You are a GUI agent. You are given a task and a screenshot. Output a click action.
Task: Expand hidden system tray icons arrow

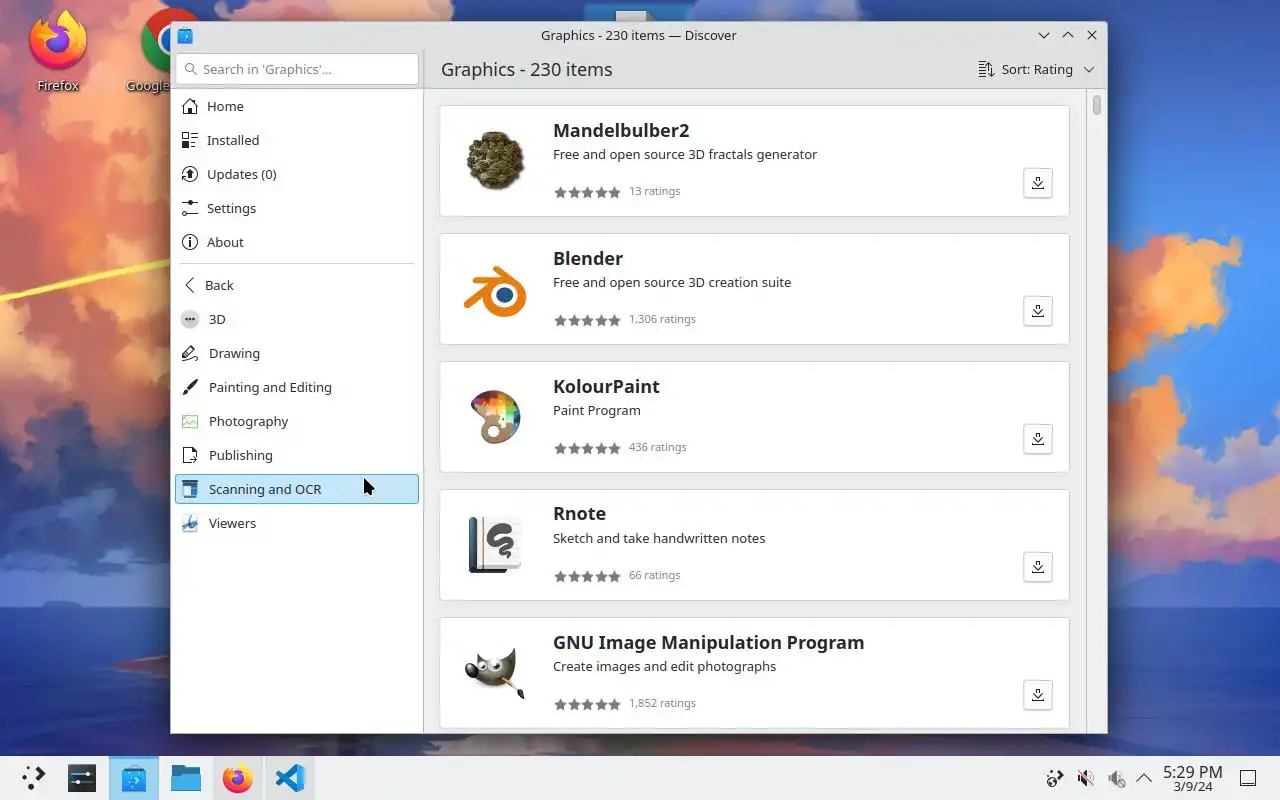tap(1144, 778)
